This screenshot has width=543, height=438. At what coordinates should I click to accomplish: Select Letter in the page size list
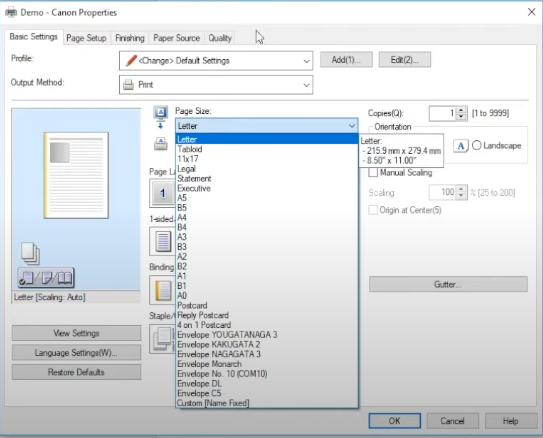tap(267, 139)
